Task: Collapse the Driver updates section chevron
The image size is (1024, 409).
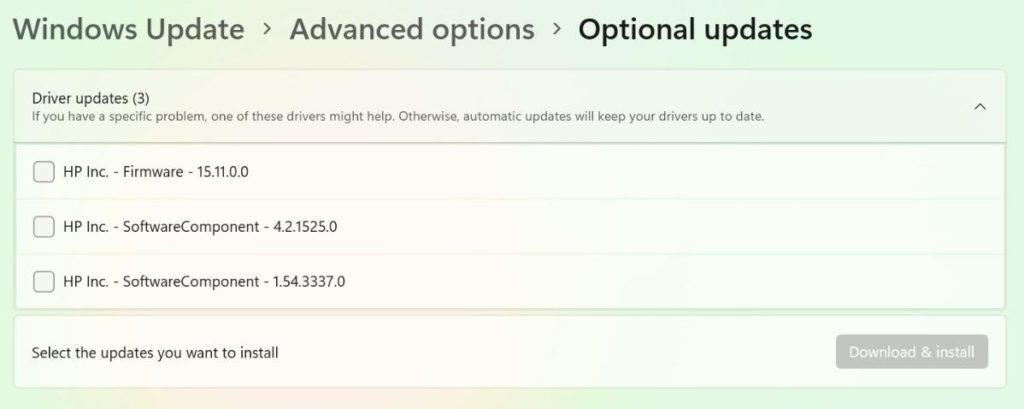Action: [980, 106]
